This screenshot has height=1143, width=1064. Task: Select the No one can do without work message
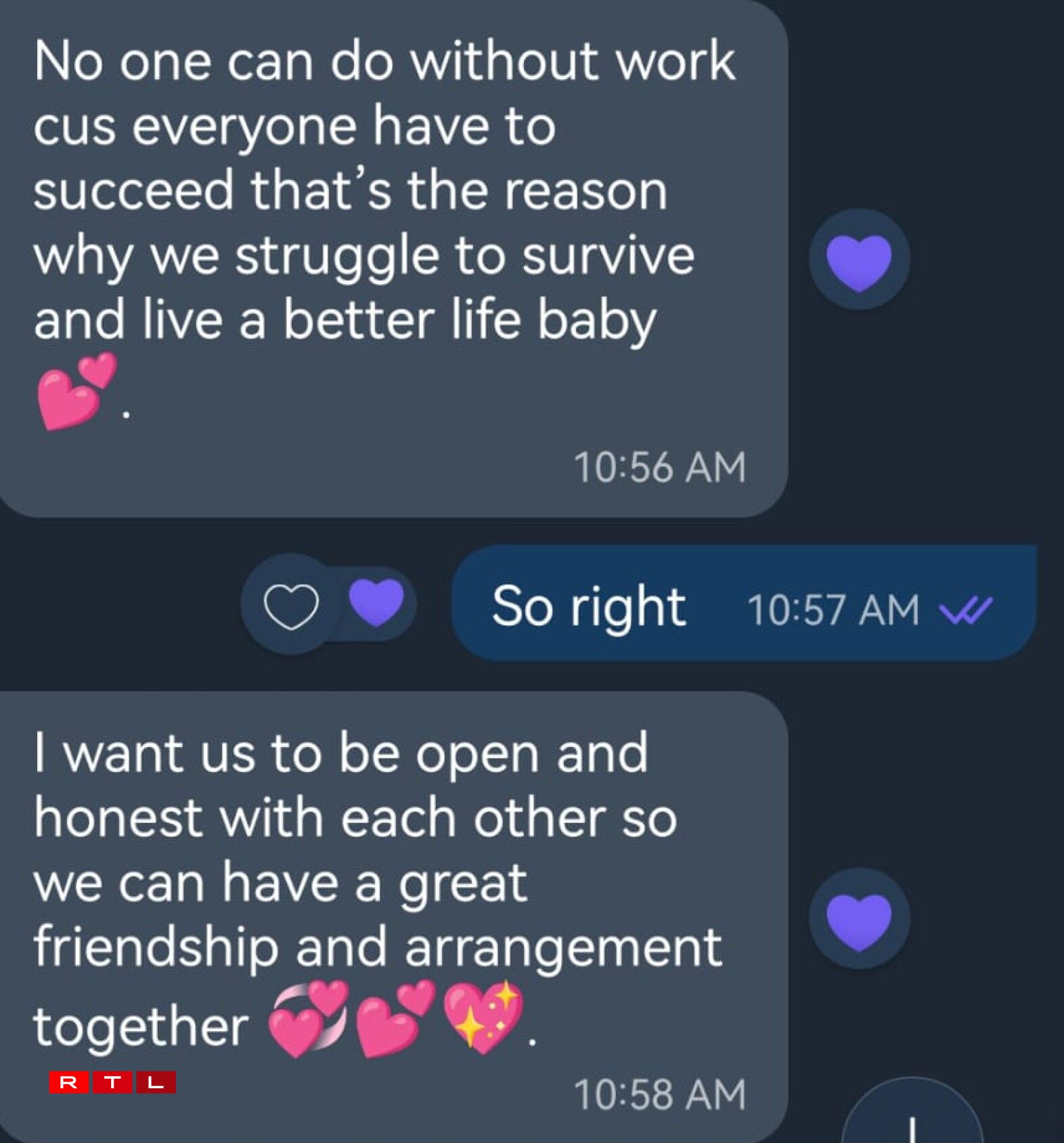[393, 259]
